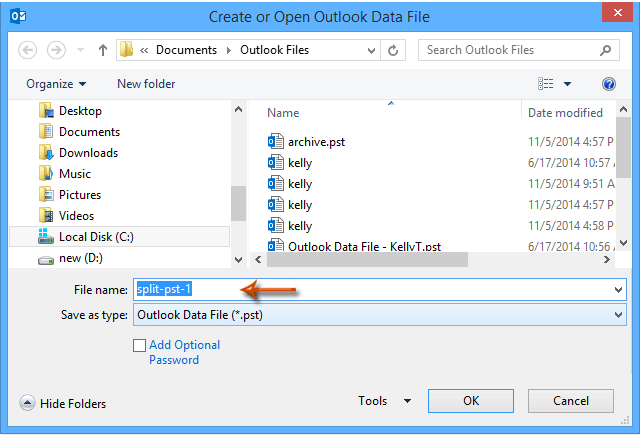Enable the Add Optional Password checkbox
Image resolution: width=640 pixels, height=435 pixels.
click(x=140, y=345)
